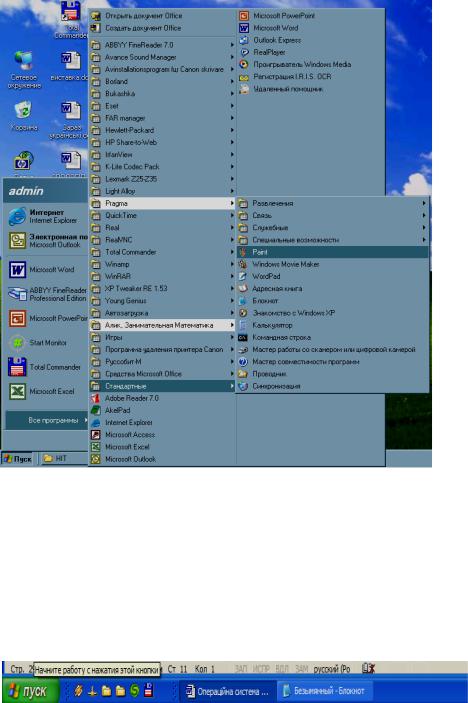Image resolution: width=468 pixels, height=703 pixels.
Task: Launch Проводник
Action: (332, 373)
